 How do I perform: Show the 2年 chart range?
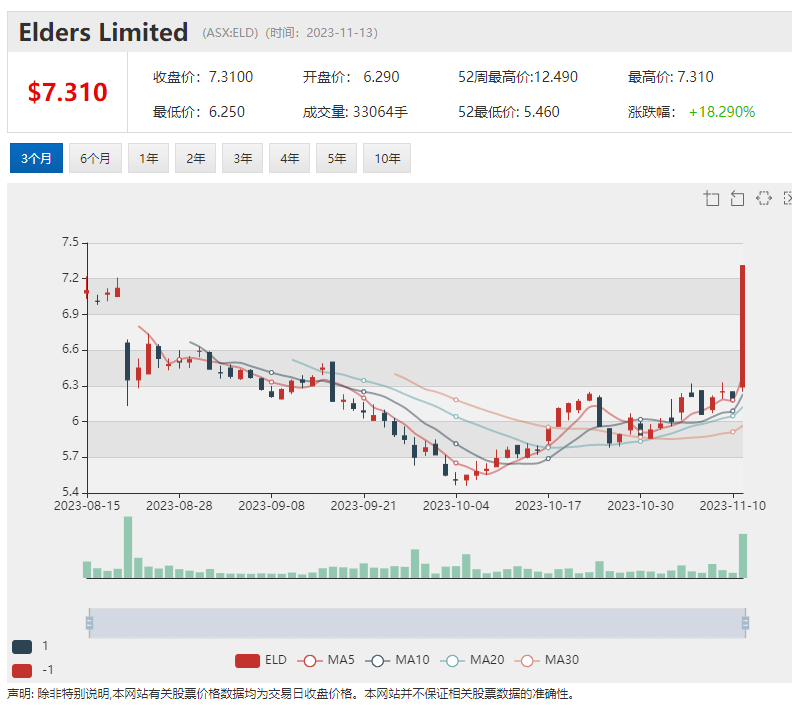tap(195, 158)
